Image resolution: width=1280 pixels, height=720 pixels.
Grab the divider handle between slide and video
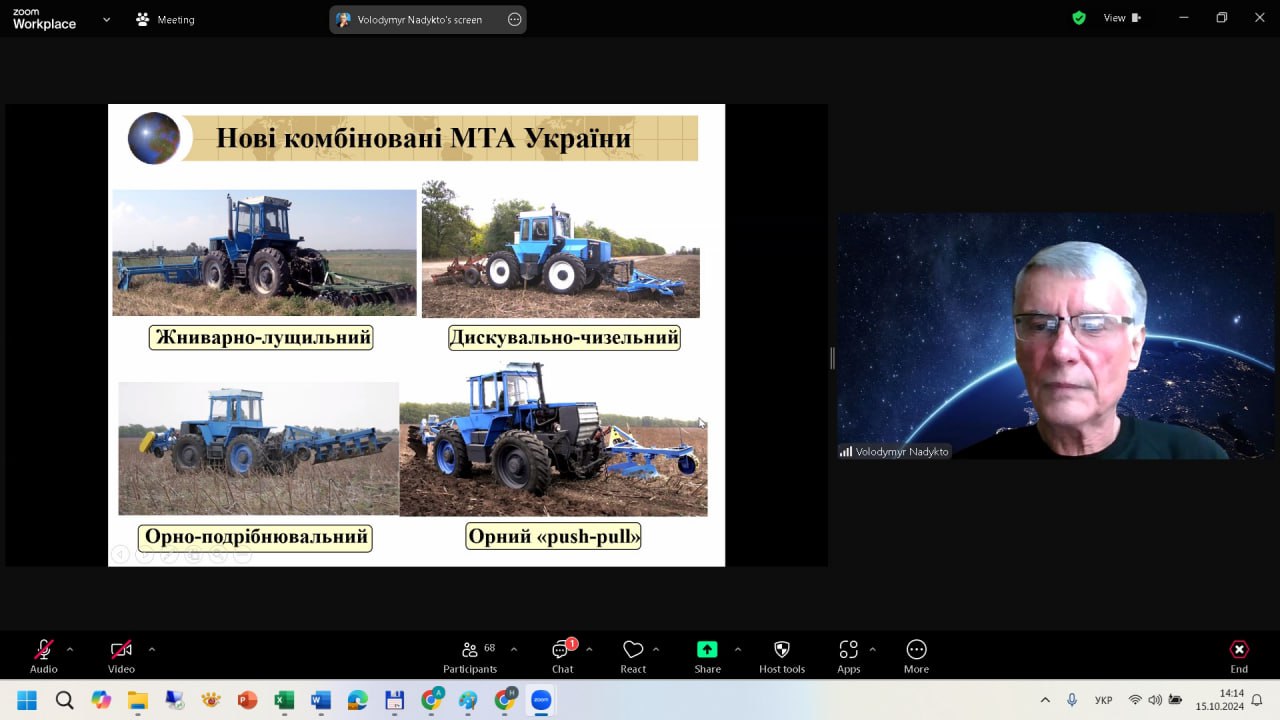click(x=832, y=358)
